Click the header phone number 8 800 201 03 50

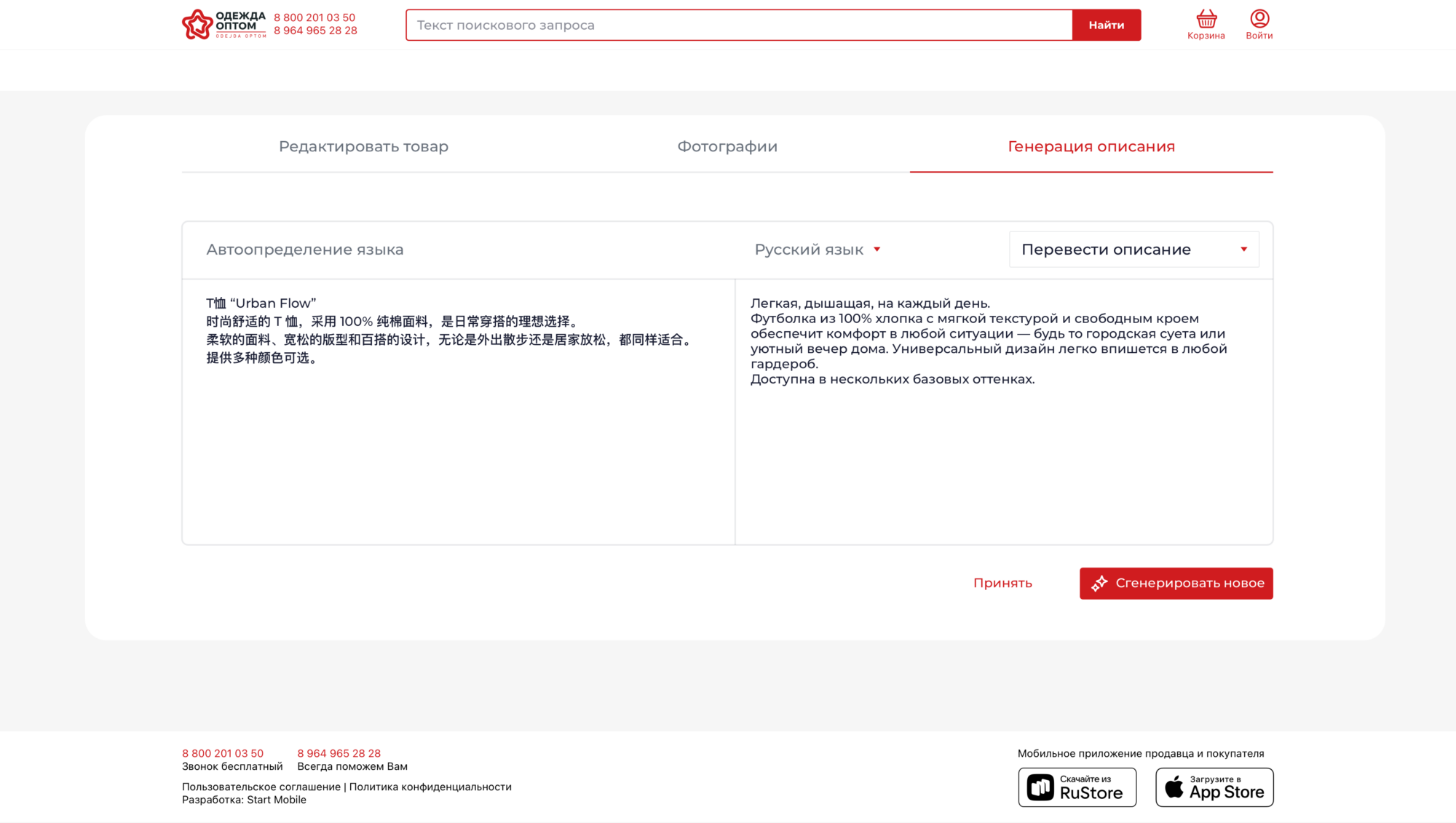click(314, 17)
